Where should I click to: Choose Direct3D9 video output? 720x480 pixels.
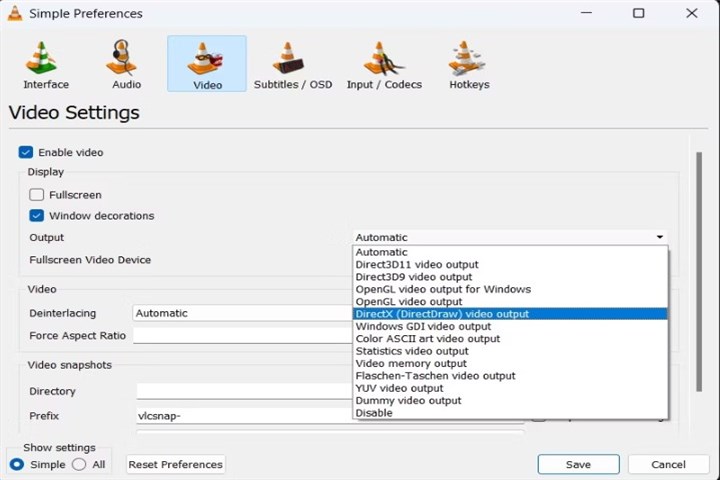click(510, 277)
